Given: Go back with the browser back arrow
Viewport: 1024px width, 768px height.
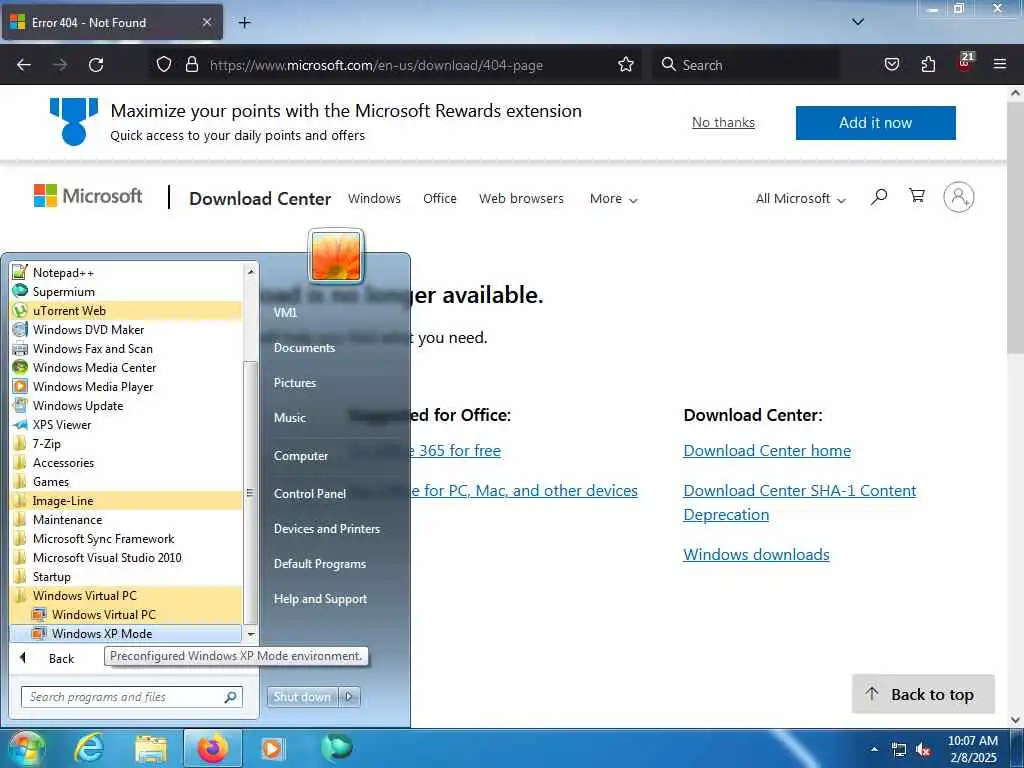Looking at the screenshot, I should pos(24,65).
